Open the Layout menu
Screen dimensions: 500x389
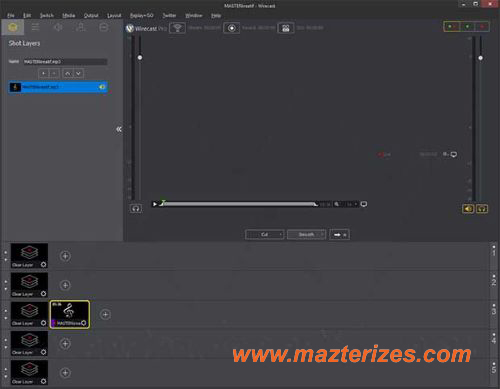pyautogui.click(x=114, y=15)
